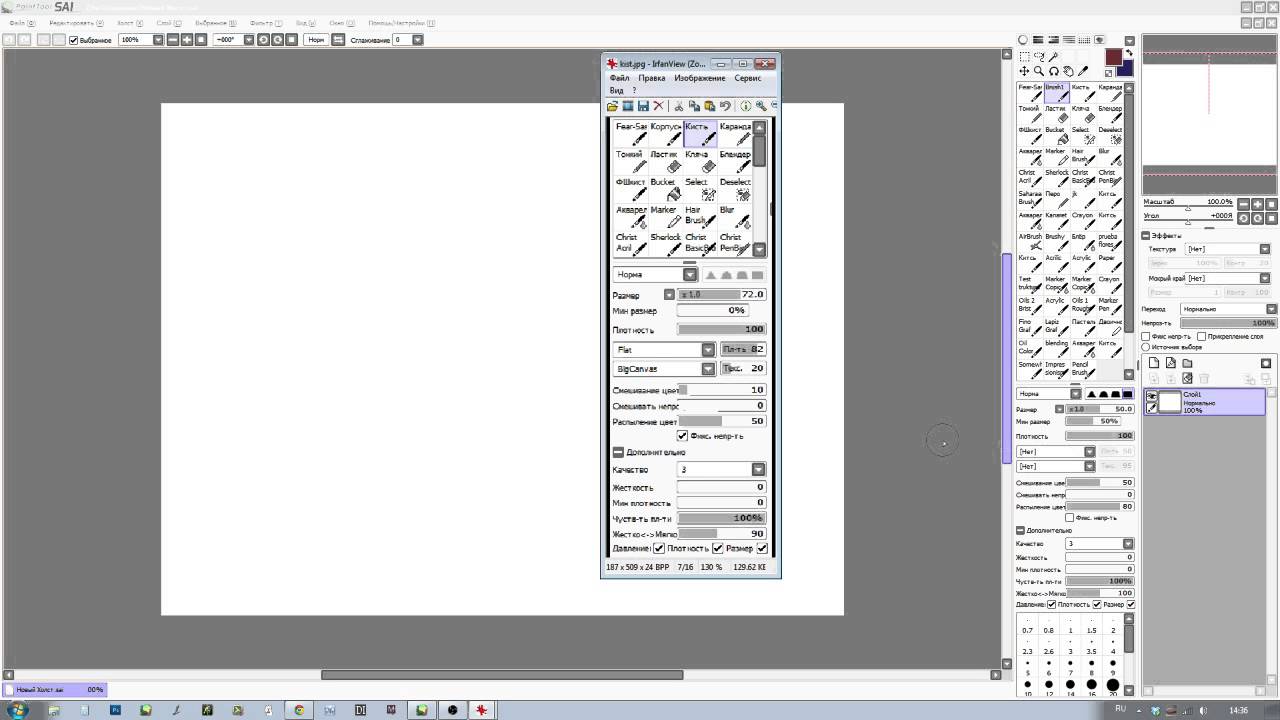Select the rotate view tool in SAI
The height and width of the screenshot is (720, 1280).
point(1054,71)
